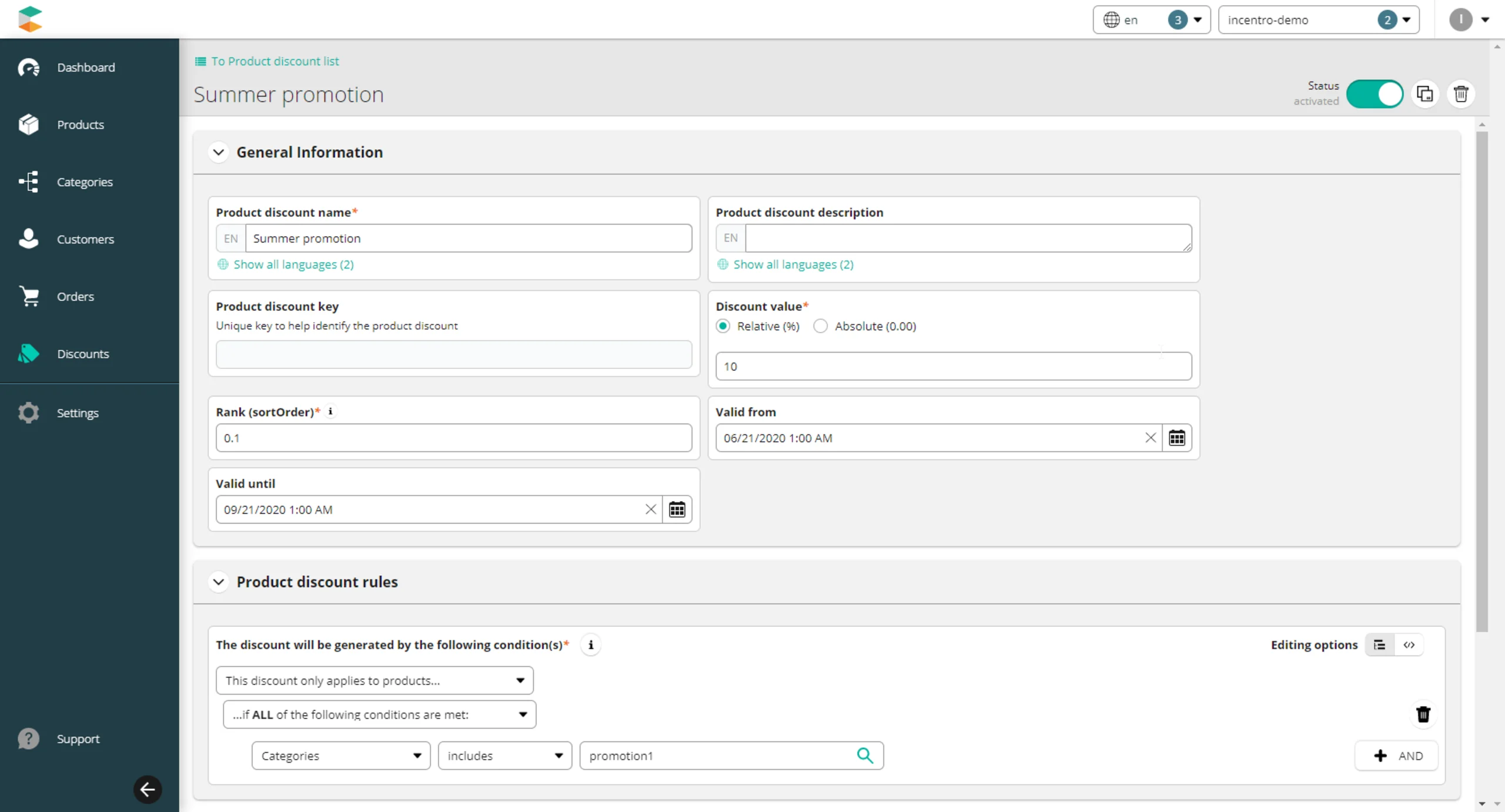Click the delete discount trash icon in header

pyautogui.click(x=1460, y=94)
